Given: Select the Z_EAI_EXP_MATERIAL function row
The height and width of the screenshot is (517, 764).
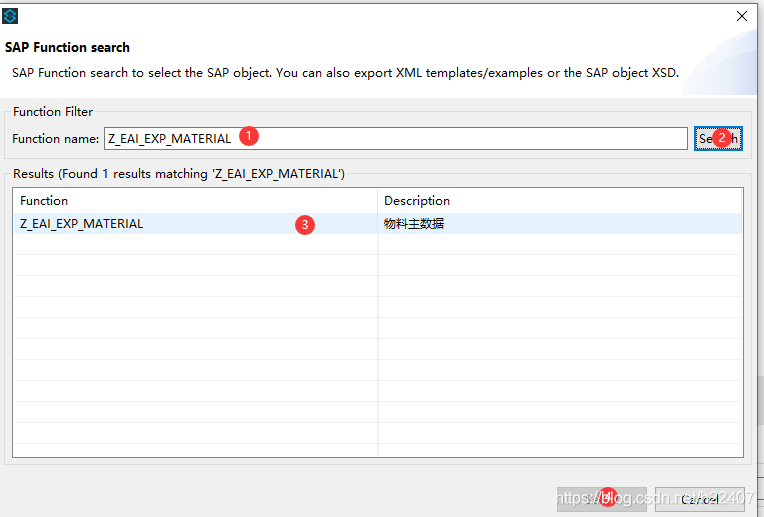Looking at the screenshot, I should pyautogui.click(x=378, y=224).
